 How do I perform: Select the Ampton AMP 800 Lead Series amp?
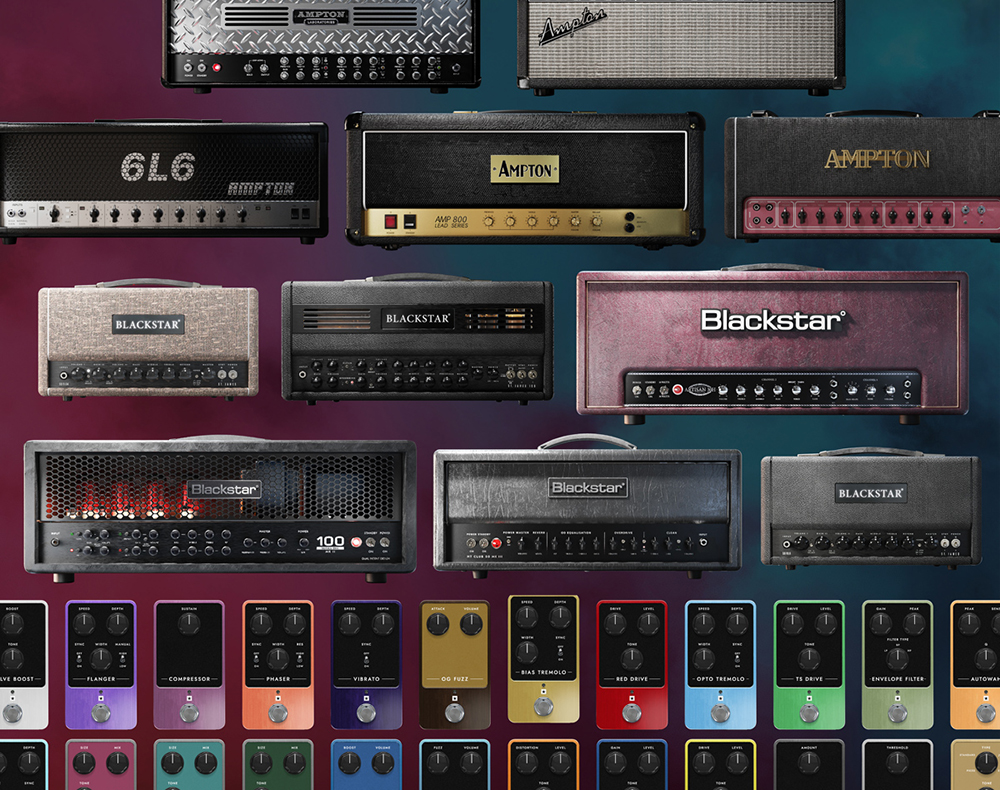tap(524, 178)
